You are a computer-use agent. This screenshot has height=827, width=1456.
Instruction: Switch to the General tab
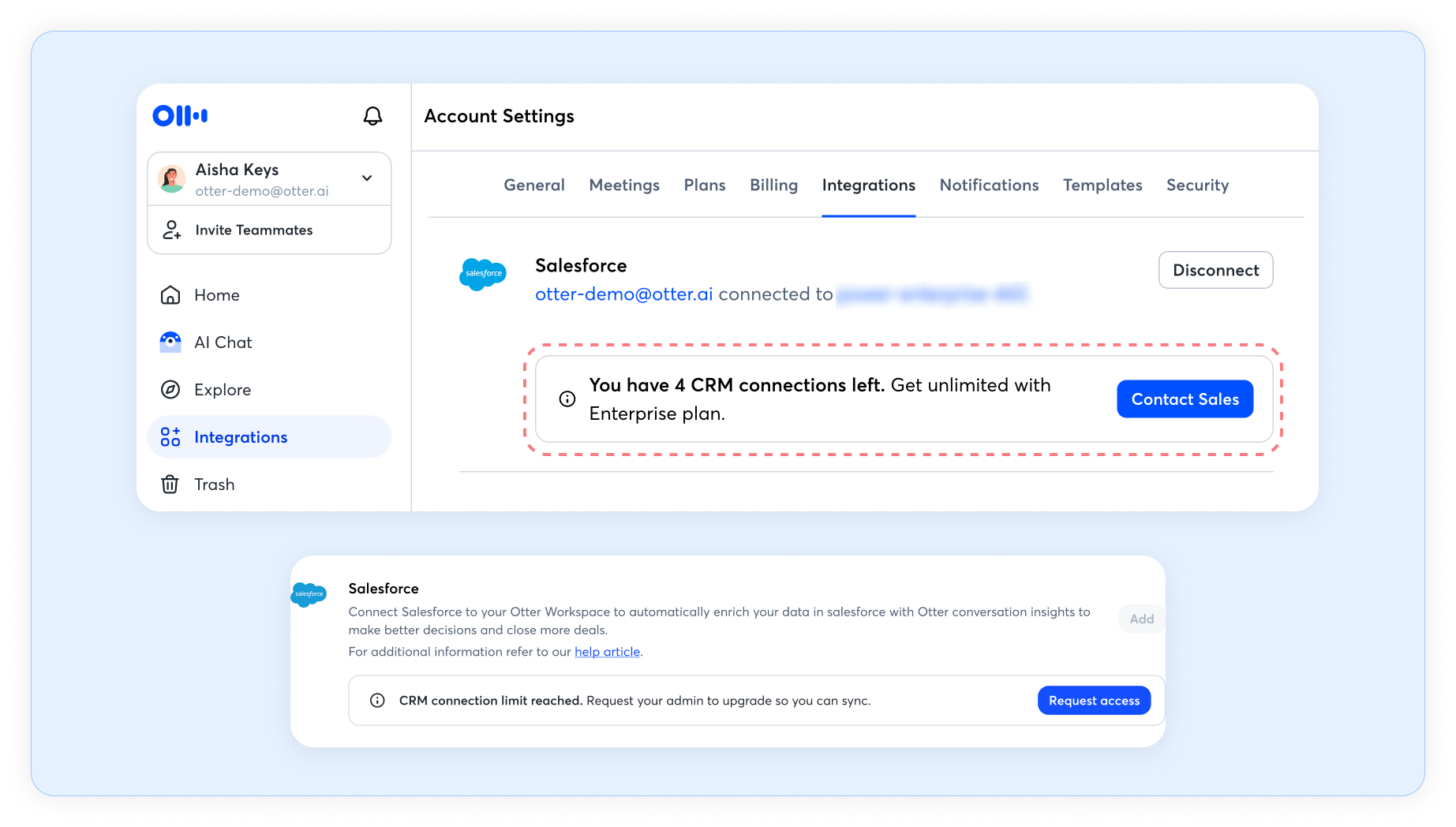click(x=534, y=185)
